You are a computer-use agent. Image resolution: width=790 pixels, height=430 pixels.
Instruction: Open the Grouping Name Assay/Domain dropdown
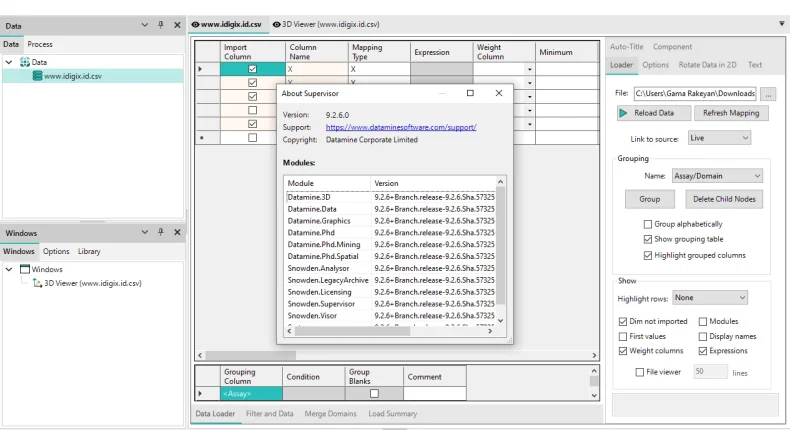(717, 176)
